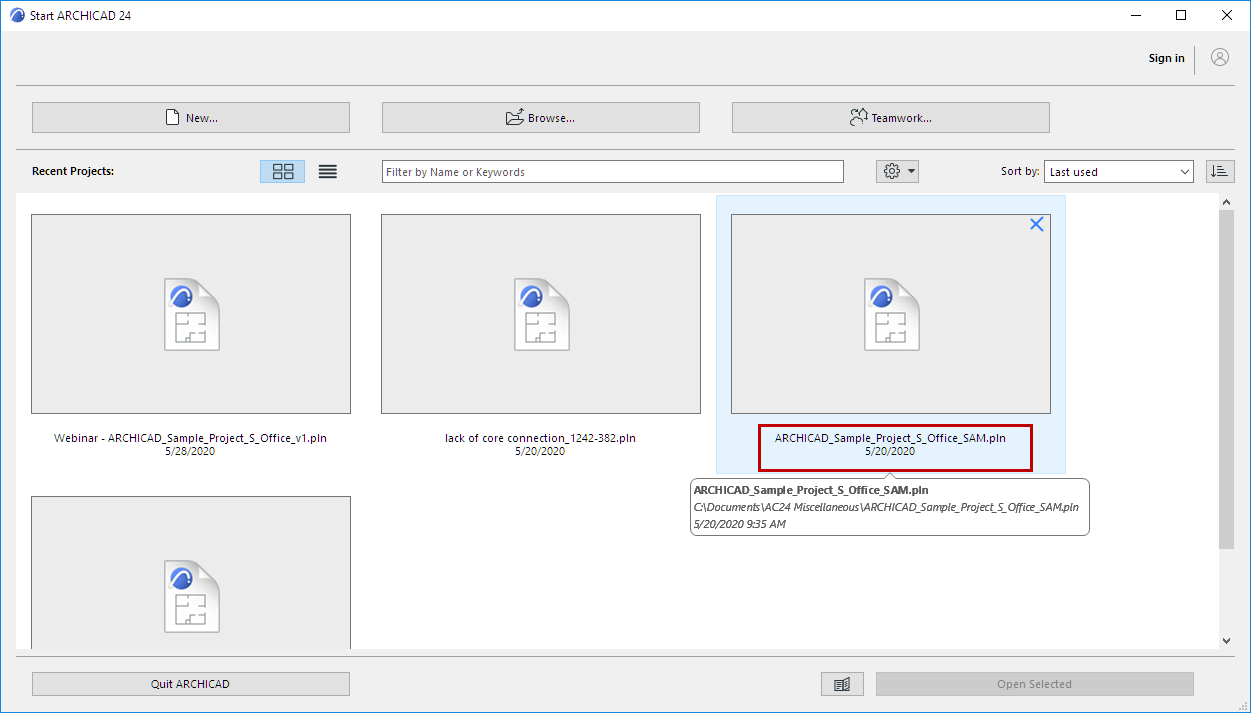Click the scrollbar up arrow
Screen dimensions: 1251x713
(x=1227, y=202)
